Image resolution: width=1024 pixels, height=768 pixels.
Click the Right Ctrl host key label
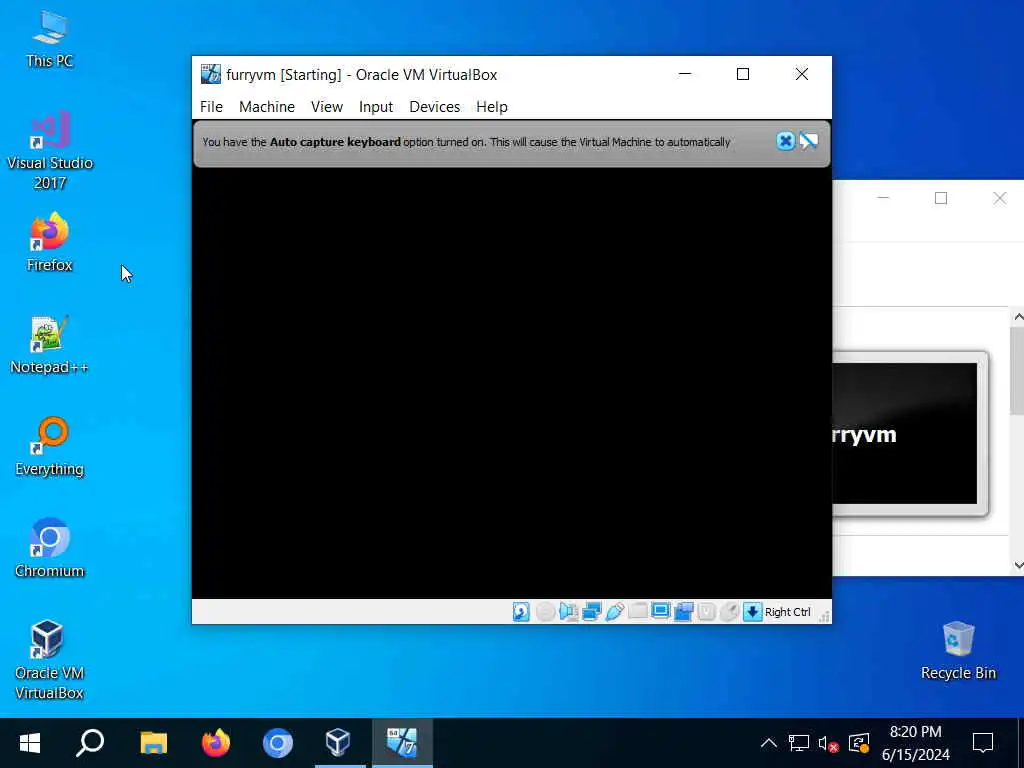pos(788,612)
